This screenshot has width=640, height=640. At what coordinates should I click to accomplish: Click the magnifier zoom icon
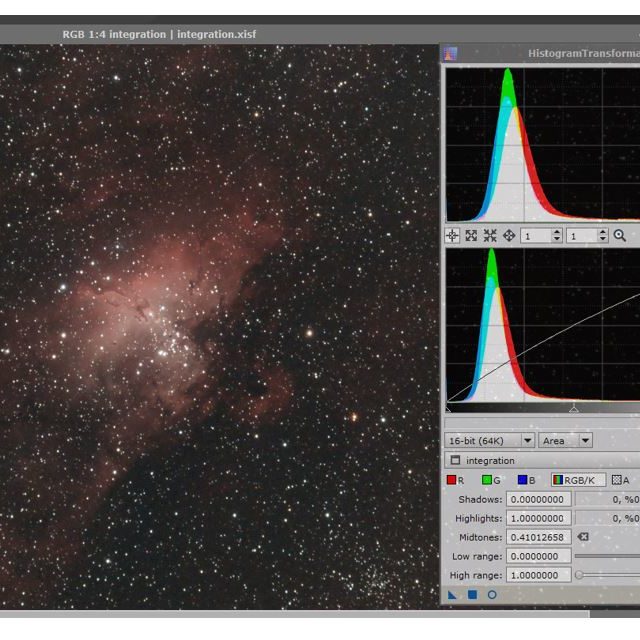click(x=620, y=236)
